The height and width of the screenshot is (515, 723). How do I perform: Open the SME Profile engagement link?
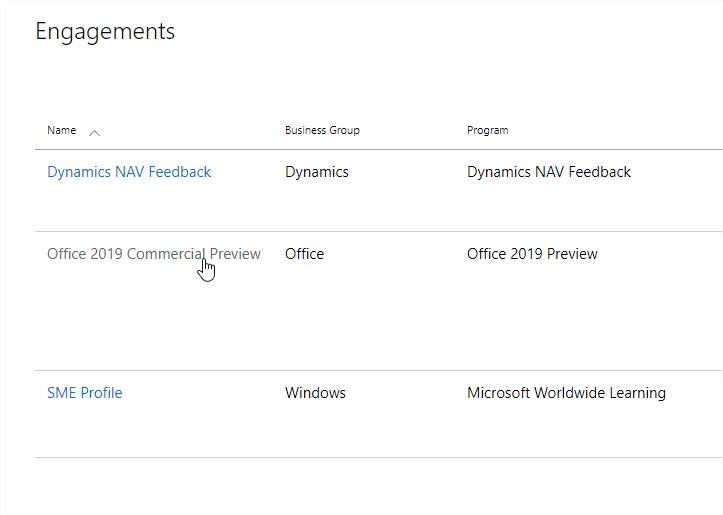(x=85, y=393)
